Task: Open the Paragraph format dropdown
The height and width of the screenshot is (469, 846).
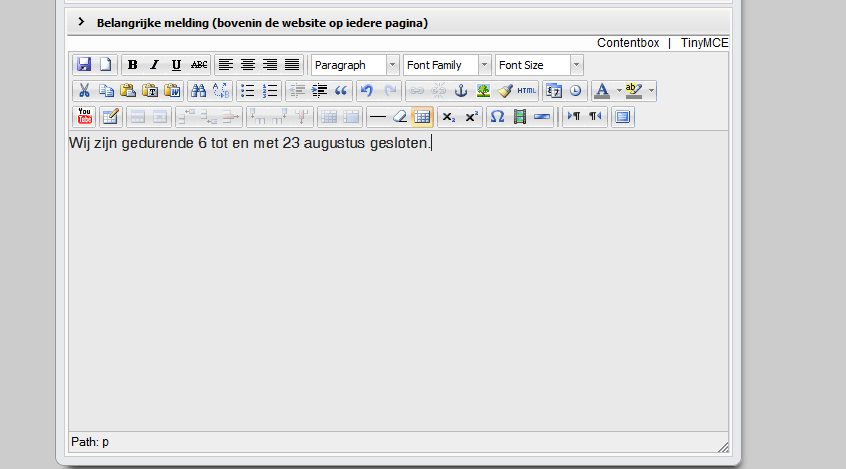Action: point(355,65)
